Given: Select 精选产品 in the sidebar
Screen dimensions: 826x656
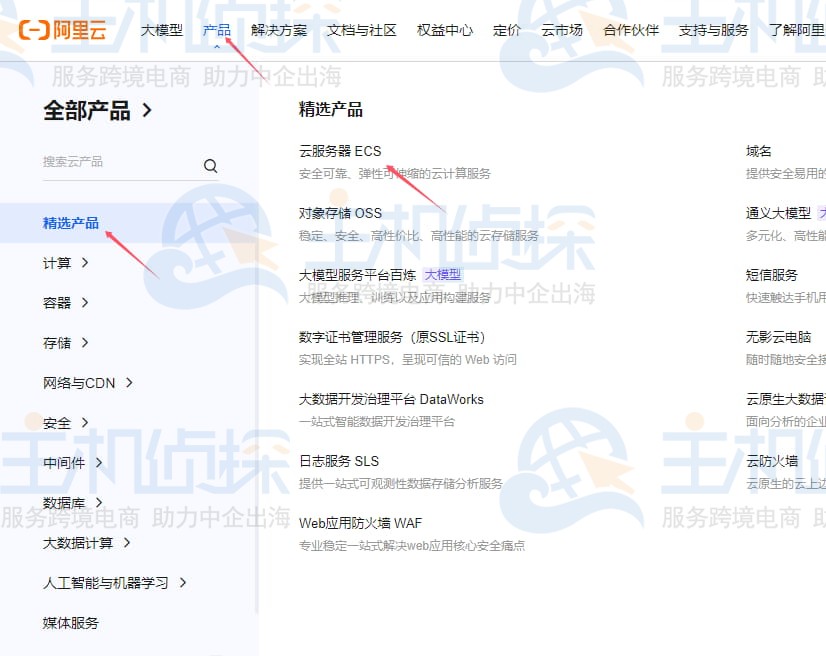Looking at the screenshot, I should [71, 223].
